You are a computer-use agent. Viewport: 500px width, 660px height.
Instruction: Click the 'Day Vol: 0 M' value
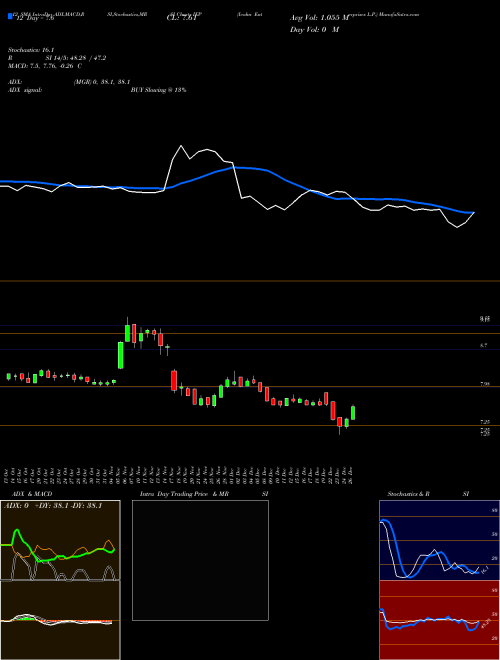314,30
